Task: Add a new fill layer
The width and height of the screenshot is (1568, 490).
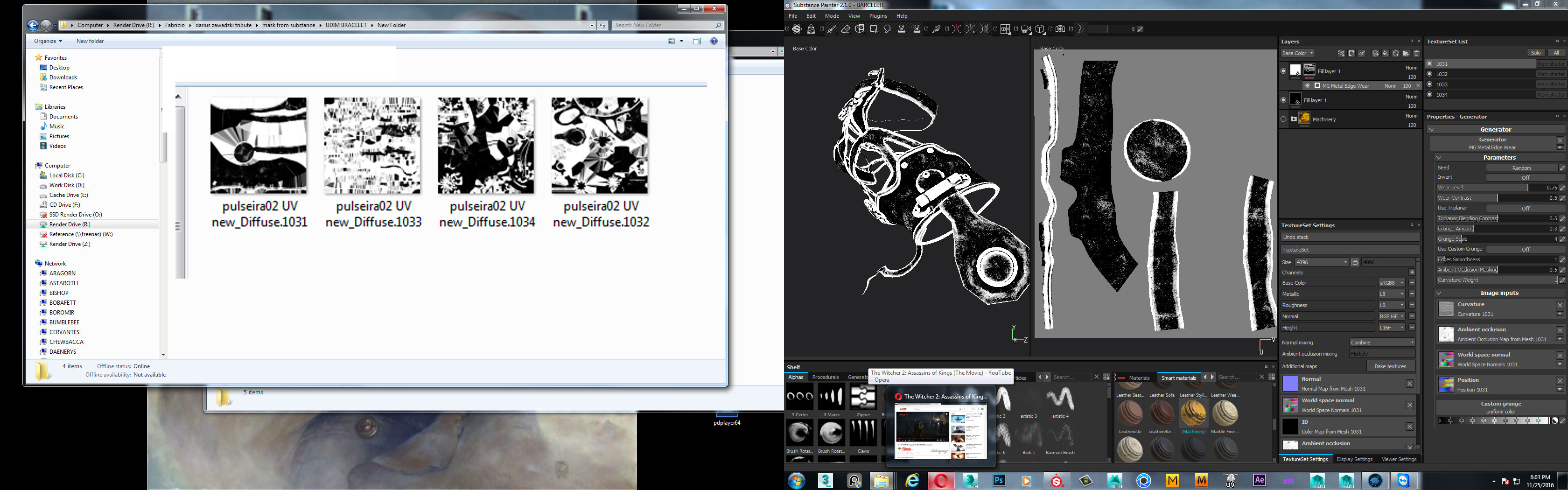Action: [x=1386, y=54]
